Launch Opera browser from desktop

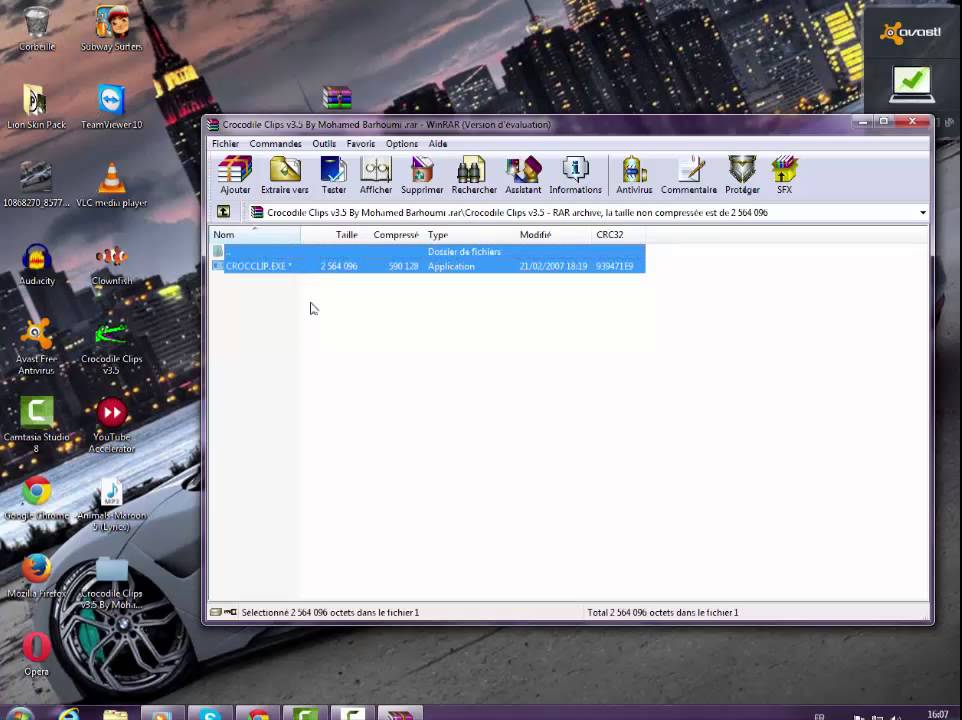[x=36, y=654]
